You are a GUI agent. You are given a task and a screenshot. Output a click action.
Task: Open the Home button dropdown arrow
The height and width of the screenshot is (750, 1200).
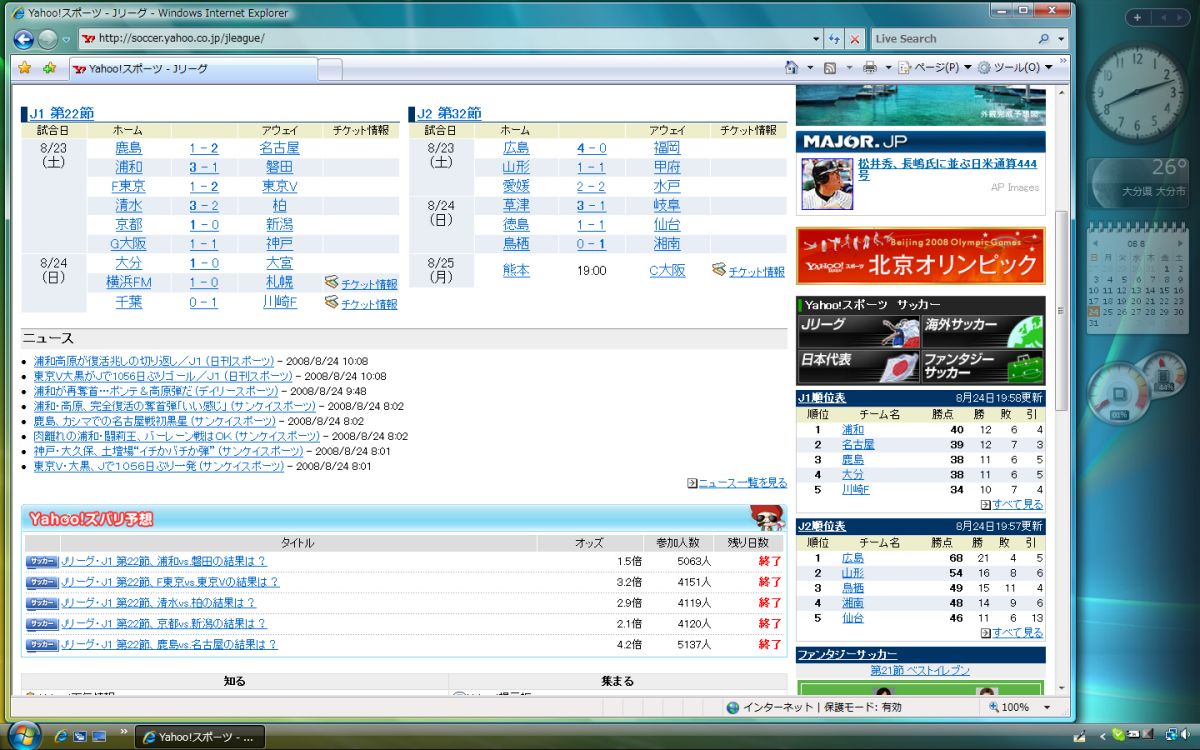(x=808, y=68)
